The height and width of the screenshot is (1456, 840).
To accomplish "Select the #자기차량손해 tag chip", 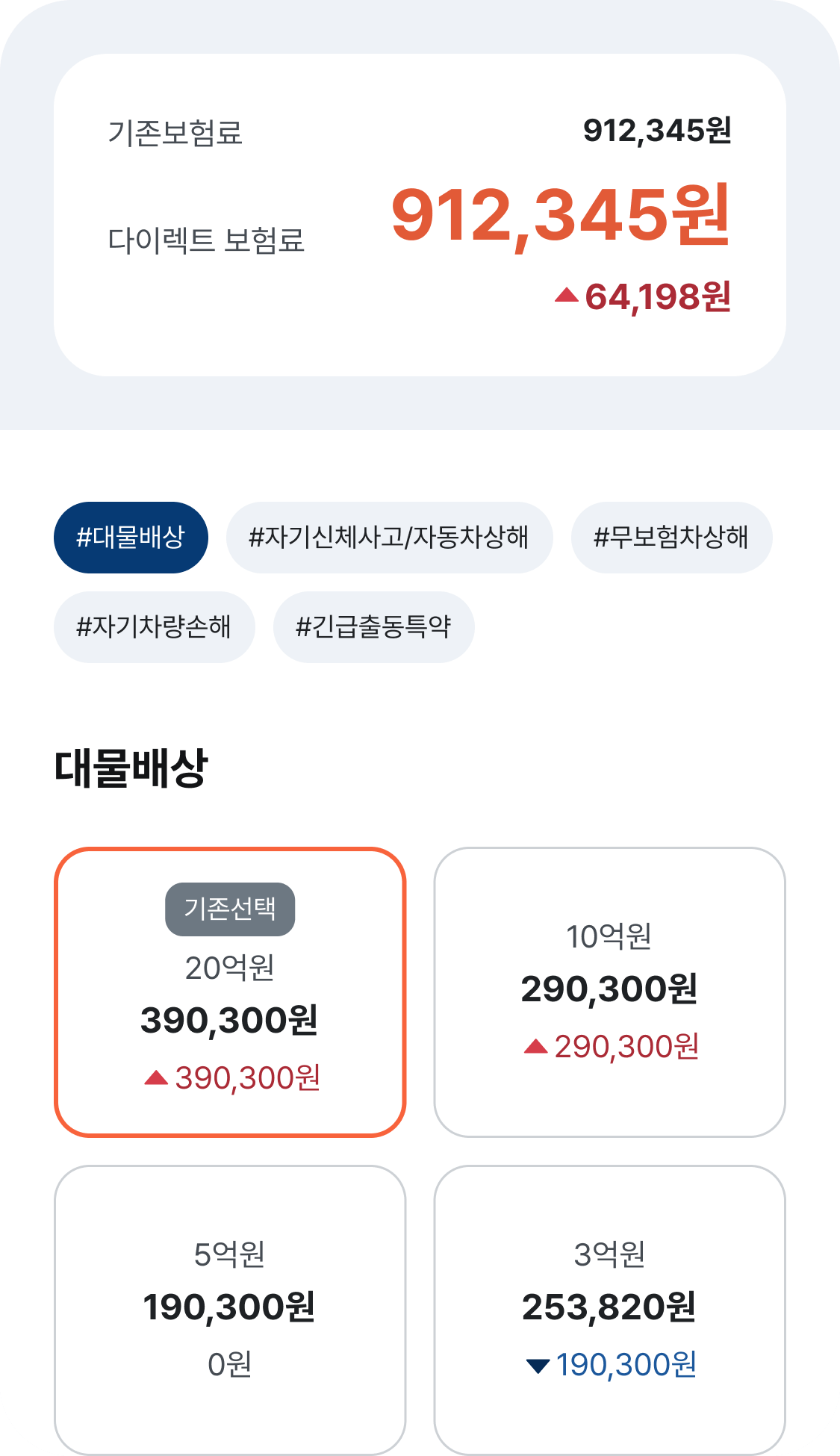I will click(154, 627).
